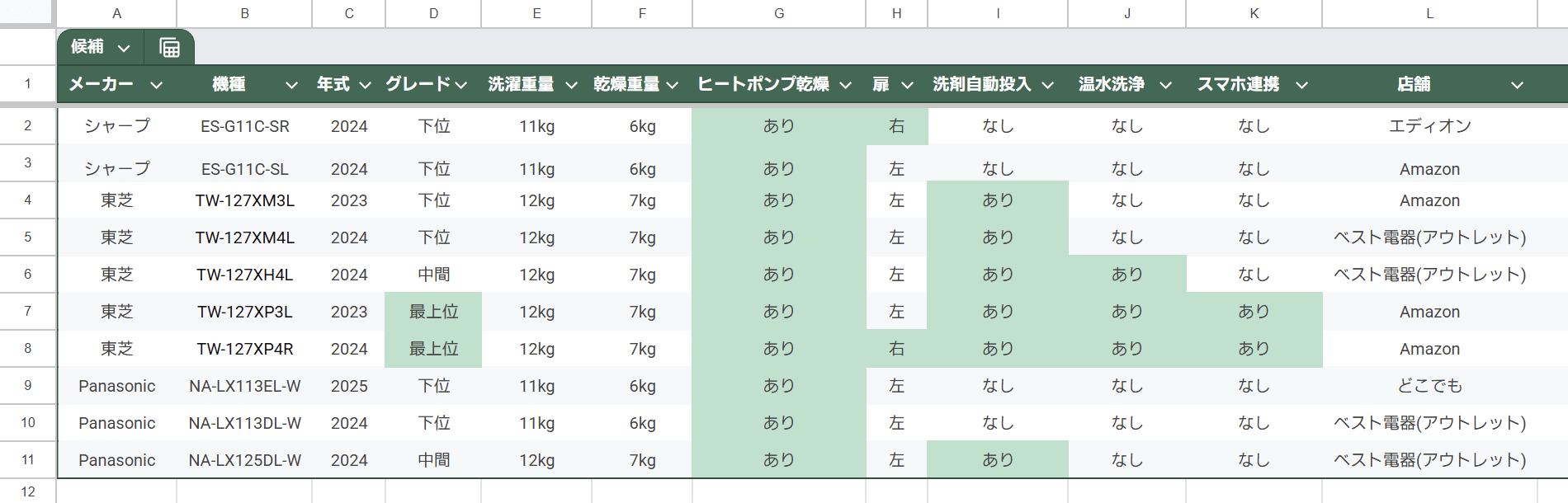
Task: Click the table view icon beside 候補
Action: [169, 48]
